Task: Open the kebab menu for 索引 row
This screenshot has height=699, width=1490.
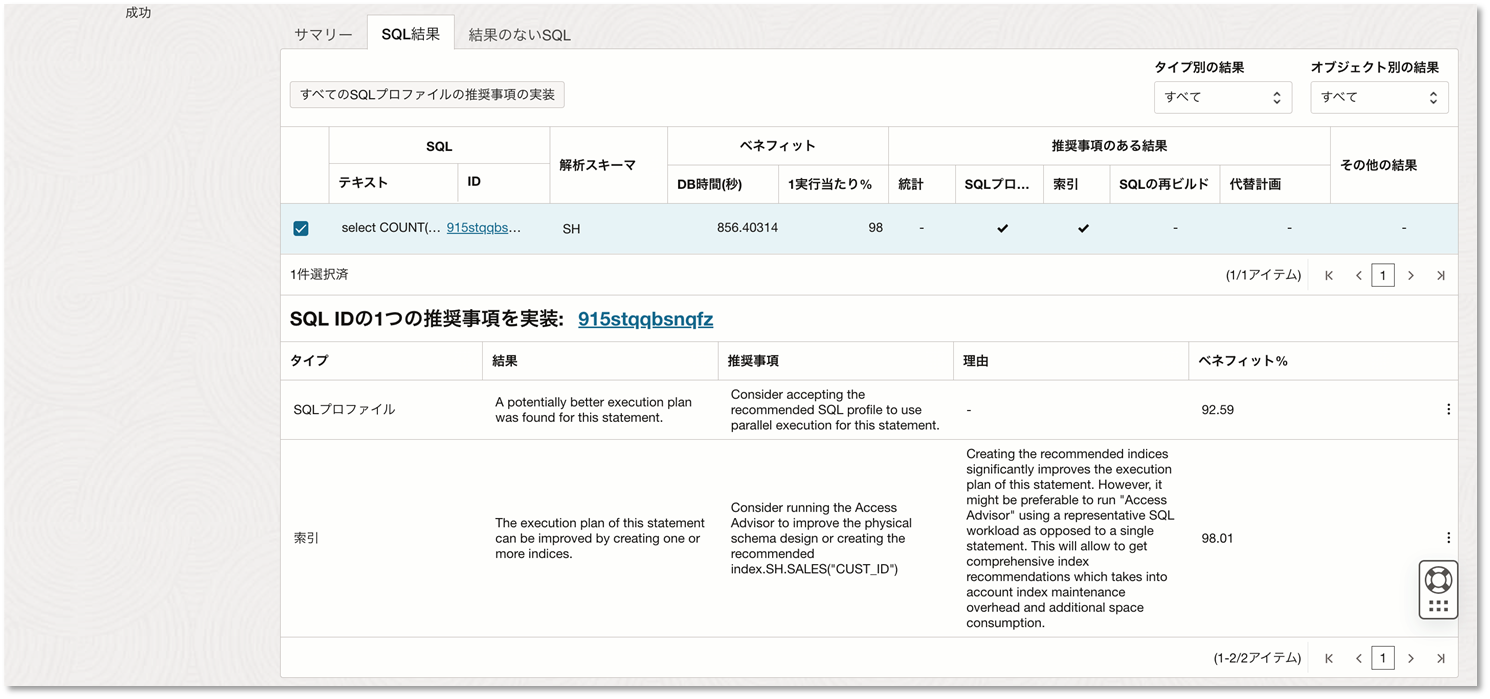Action: click(1448, 538)
